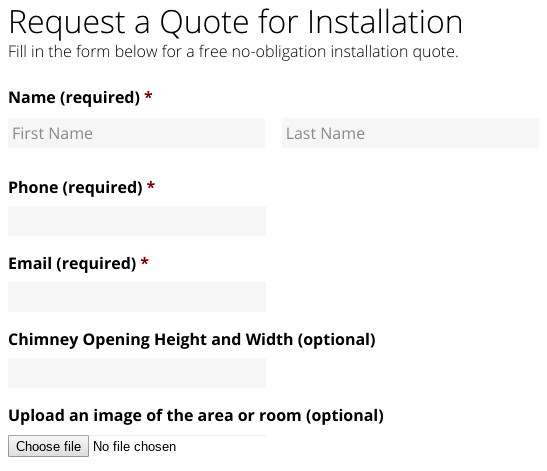This screenshot has width=547, height=471.
Task: Click the 'Email (required)' field label
Action: tap(72, 264)
